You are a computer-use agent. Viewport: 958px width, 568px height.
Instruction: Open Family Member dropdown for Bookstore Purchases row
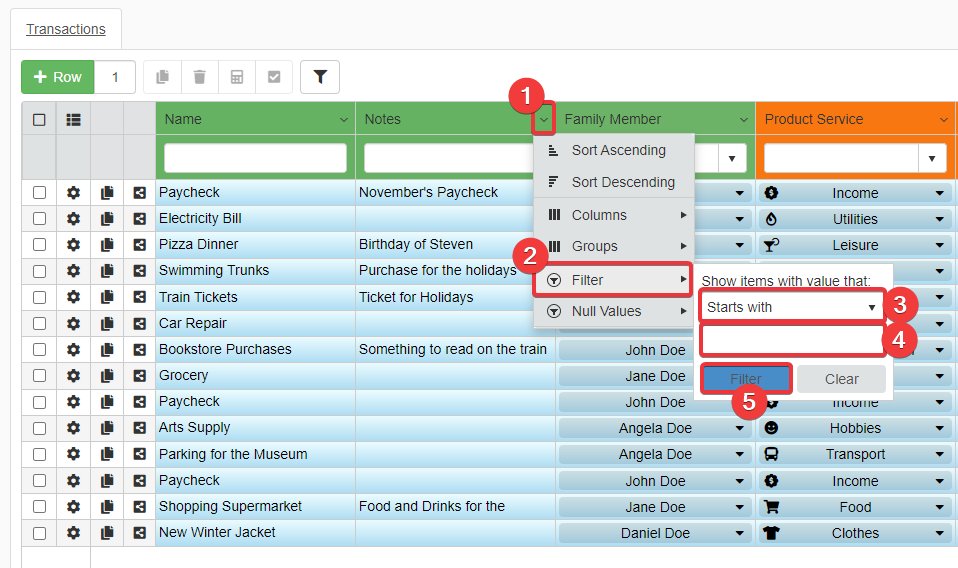coord(740,350)
